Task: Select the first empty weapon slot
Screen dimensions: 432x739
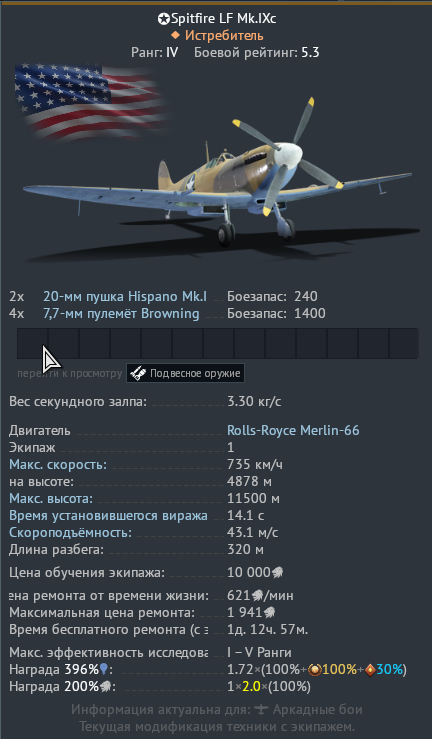Action: [x=33, y=344]
